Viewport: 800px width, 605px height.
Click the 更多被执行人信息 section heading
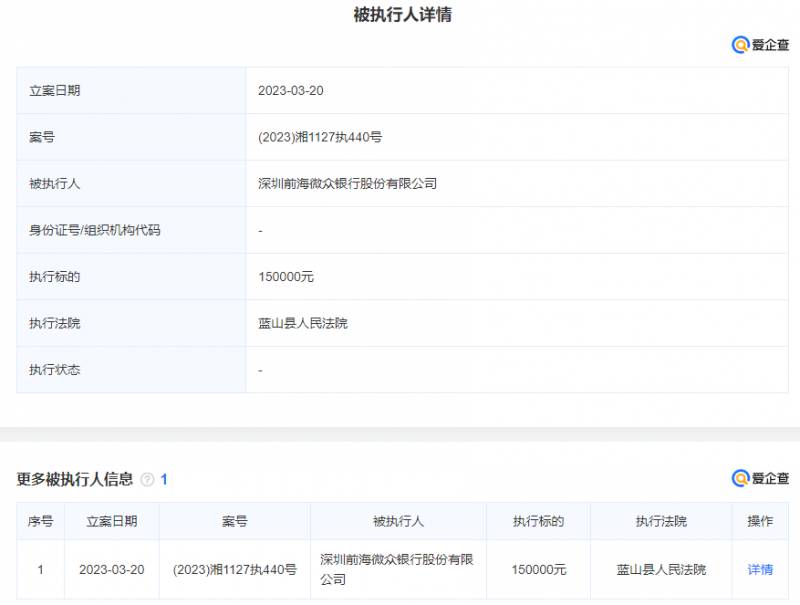coord(74,480)
